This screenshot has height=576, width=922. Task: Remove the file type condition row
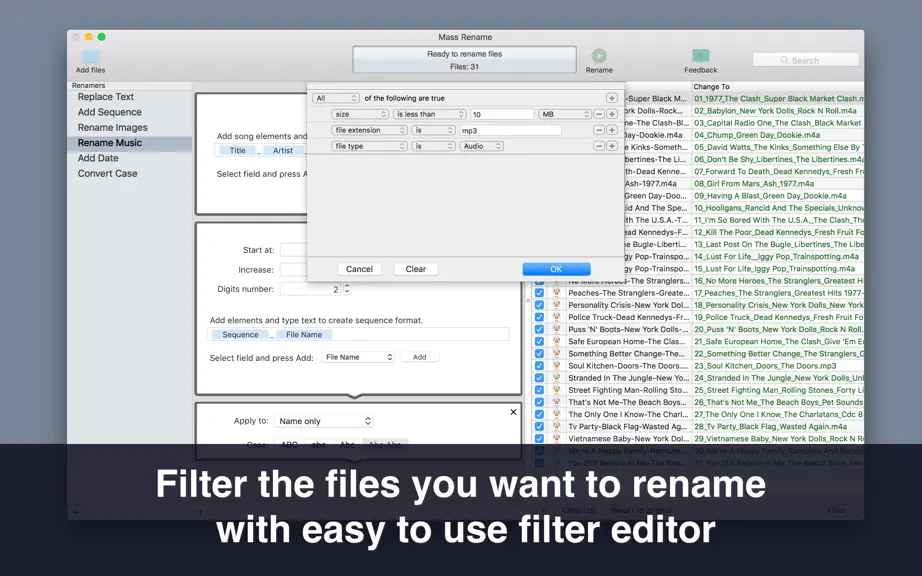(x=599, y=146)
